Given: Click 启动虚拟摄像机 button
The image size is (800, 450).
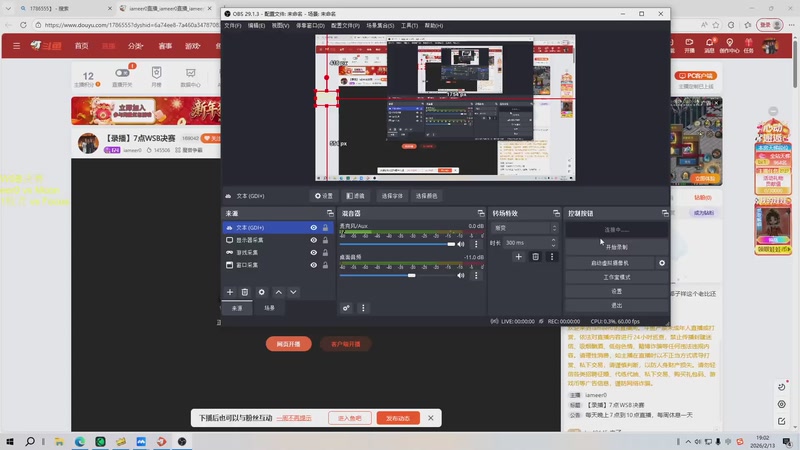Looking at the screenshot, I should [610, 263].
